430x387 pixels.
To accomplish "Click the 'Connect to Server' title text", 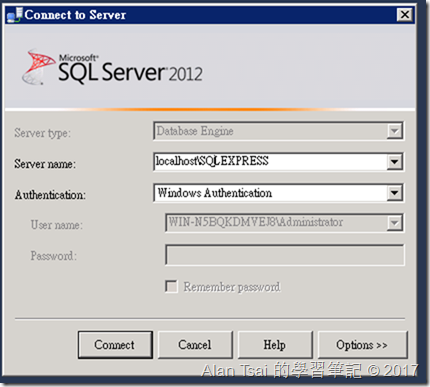I will point(75,15).
